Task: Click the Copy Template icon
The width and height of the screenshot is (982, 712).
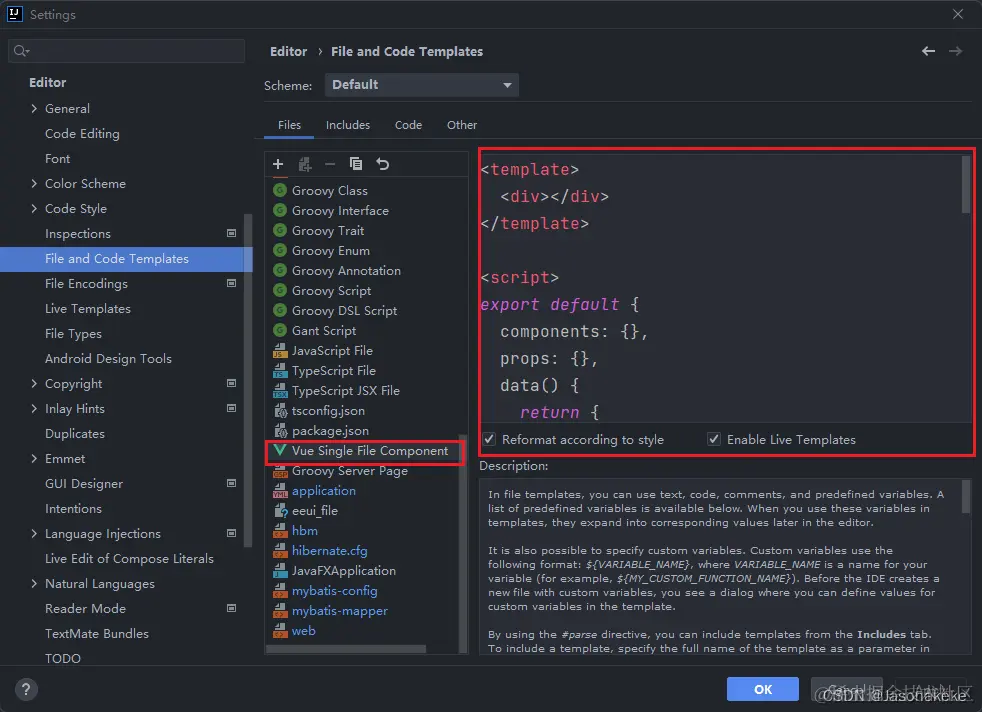Action: coord(356,164)
